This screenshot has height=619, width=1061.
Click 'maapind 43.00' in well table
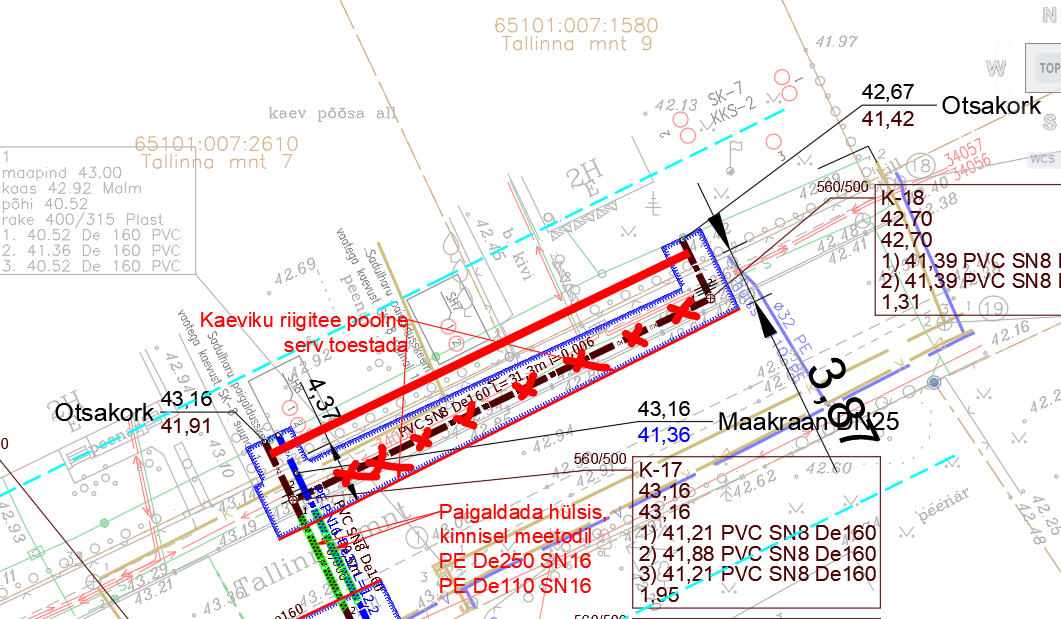[x=62, y=173]
